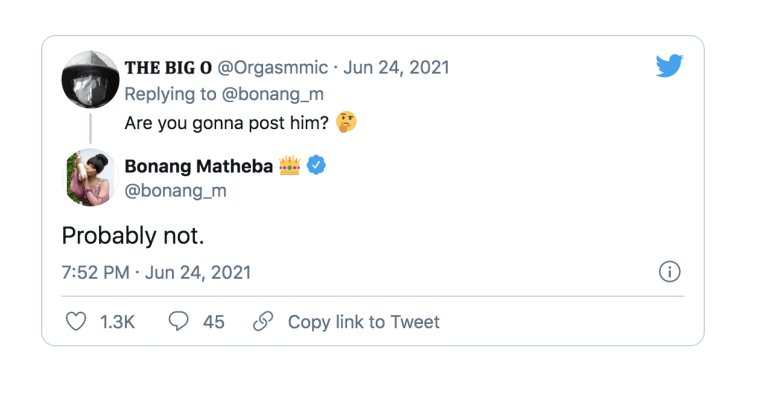Click the Bonang Matheba display name
This screenshot has height=397, width=770.
click(x=199, y=166)
